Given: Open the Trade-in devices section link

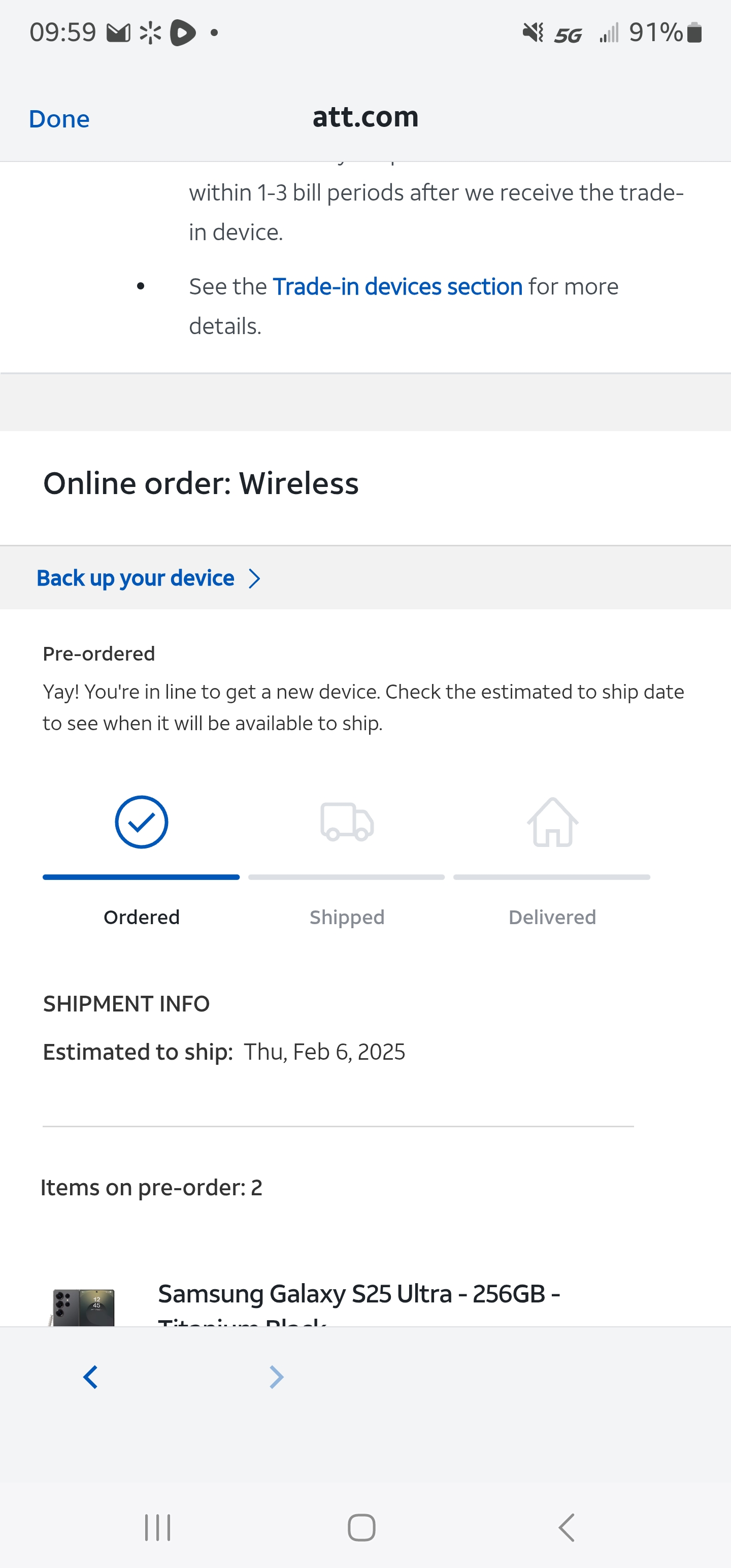Looking at the screenshot, I should pyautogui.click(x=397, y=287).
